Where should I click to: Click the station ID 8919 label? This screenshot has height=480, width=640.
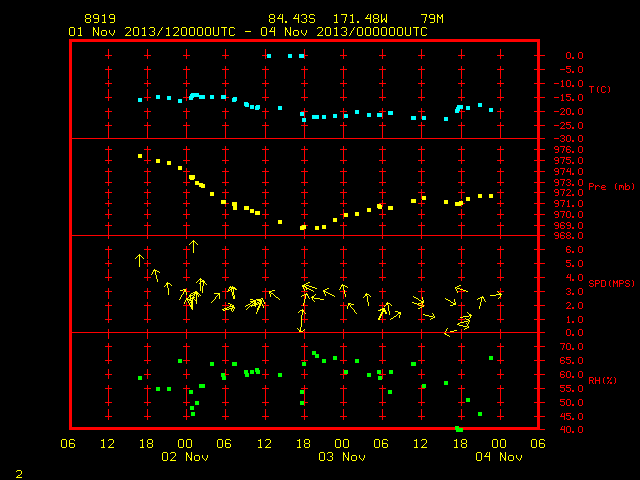[x=100, y=19]
